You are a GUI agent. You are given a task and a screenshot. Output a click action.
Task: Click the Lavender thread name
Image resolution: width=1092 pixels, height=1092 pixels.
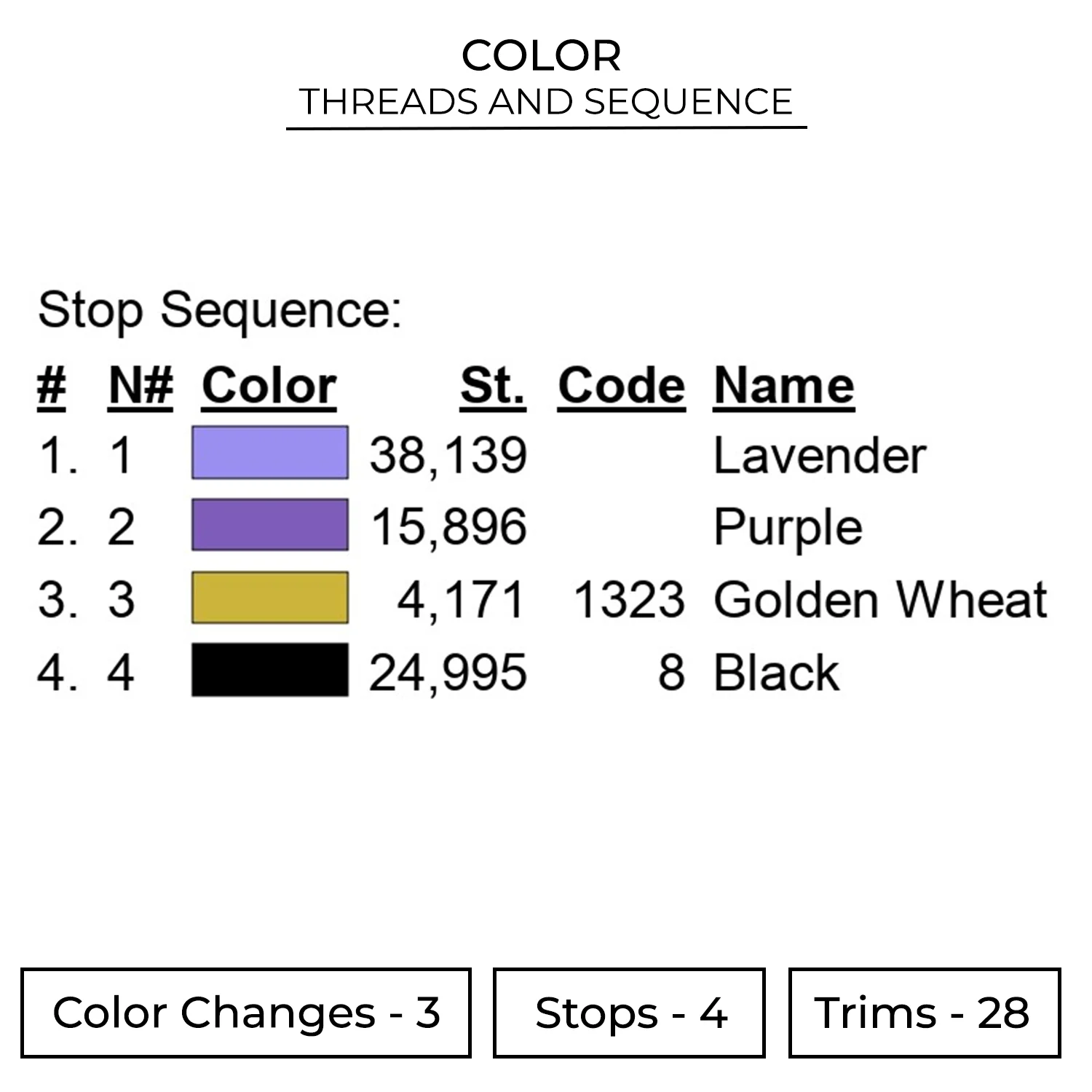[819, 456]
